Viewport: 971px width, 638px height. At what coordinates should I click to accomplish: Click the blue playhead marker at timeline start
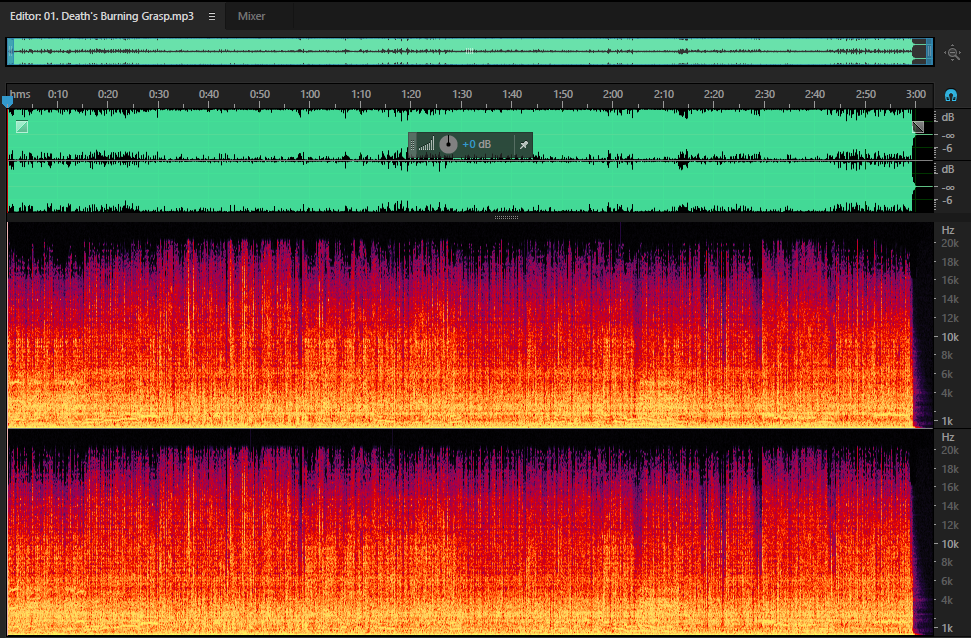pyautogui.click(x=7, y=101)
